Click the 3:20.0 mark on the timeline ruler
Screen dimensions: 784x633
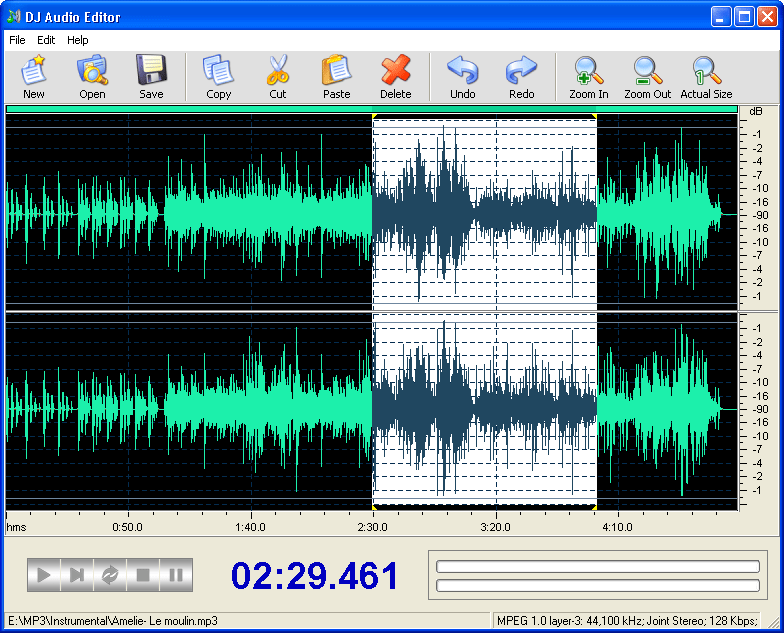coord(496,527)
